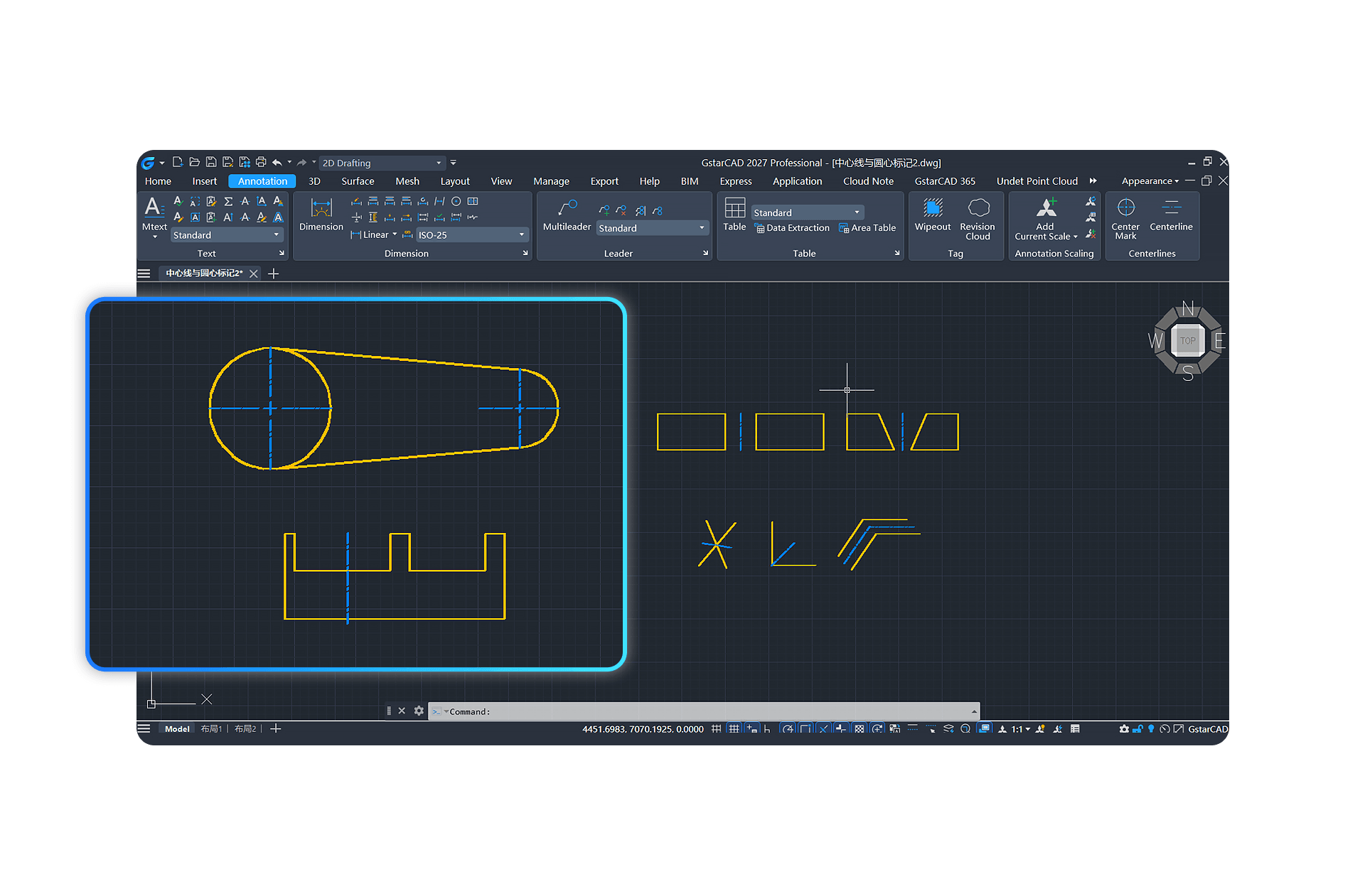
Task: Click the Add Leader icon
Action: [604, 210]
